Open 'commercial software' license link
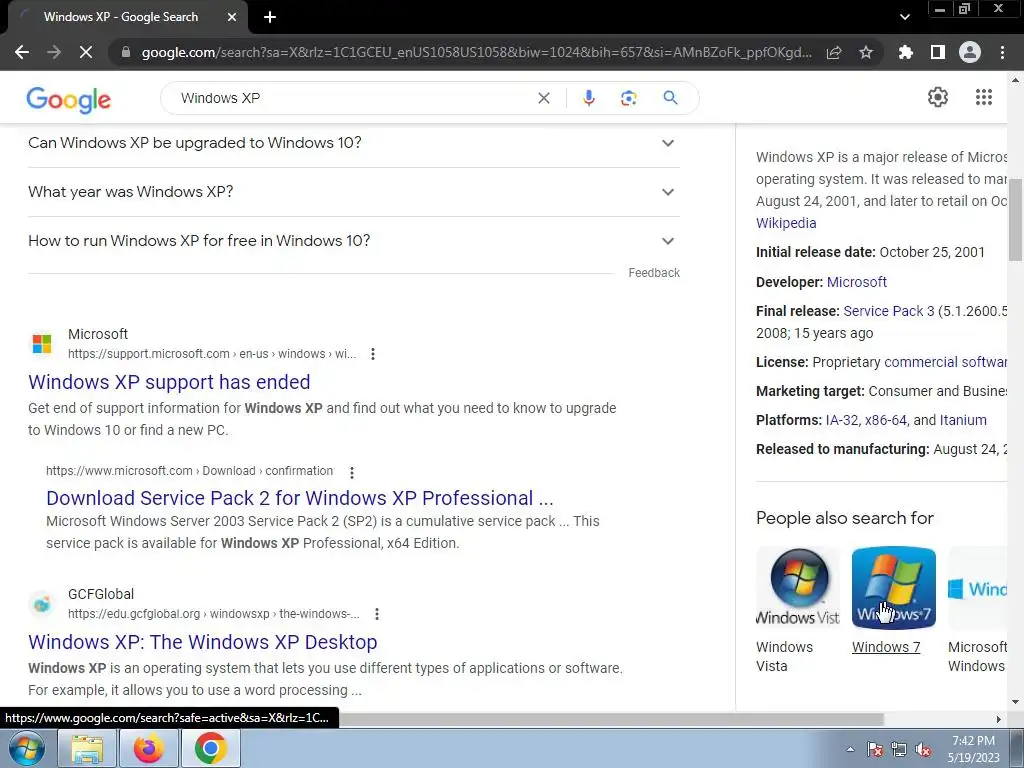 coord(946,362)
